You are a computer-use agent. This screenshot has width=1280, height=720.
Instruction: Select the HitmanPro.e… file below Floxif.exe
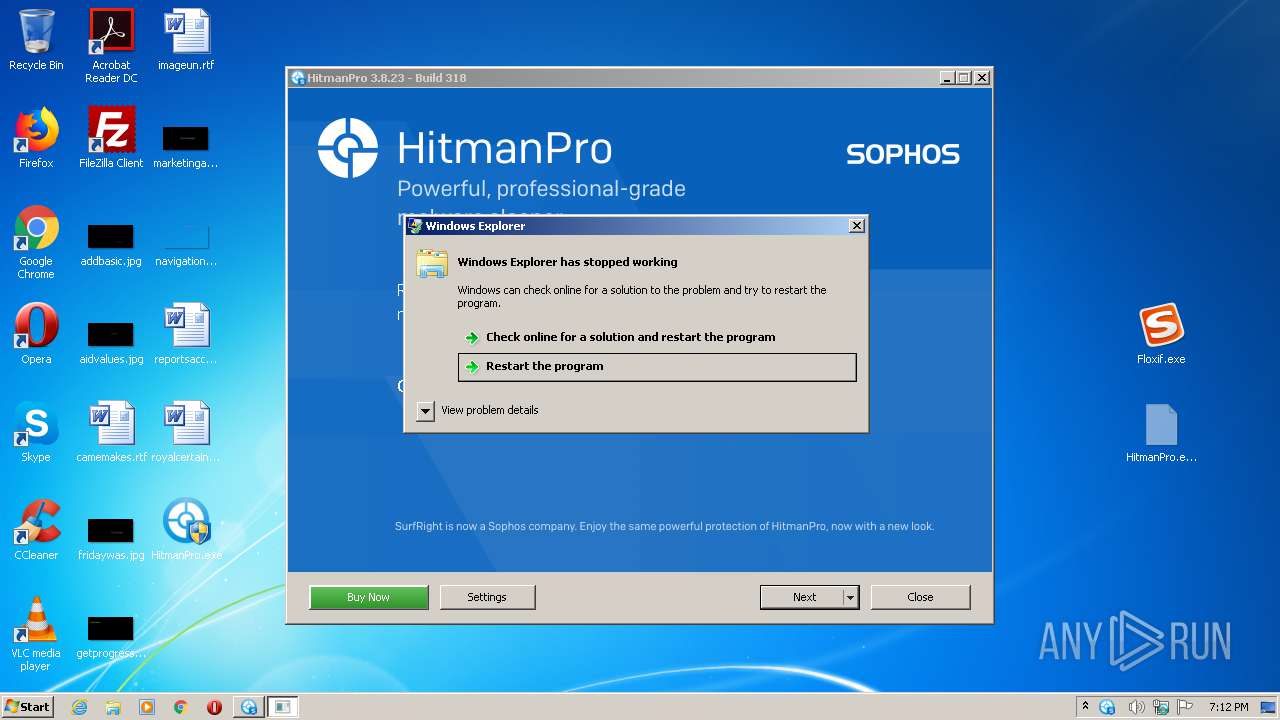(x=1161, y=432)
